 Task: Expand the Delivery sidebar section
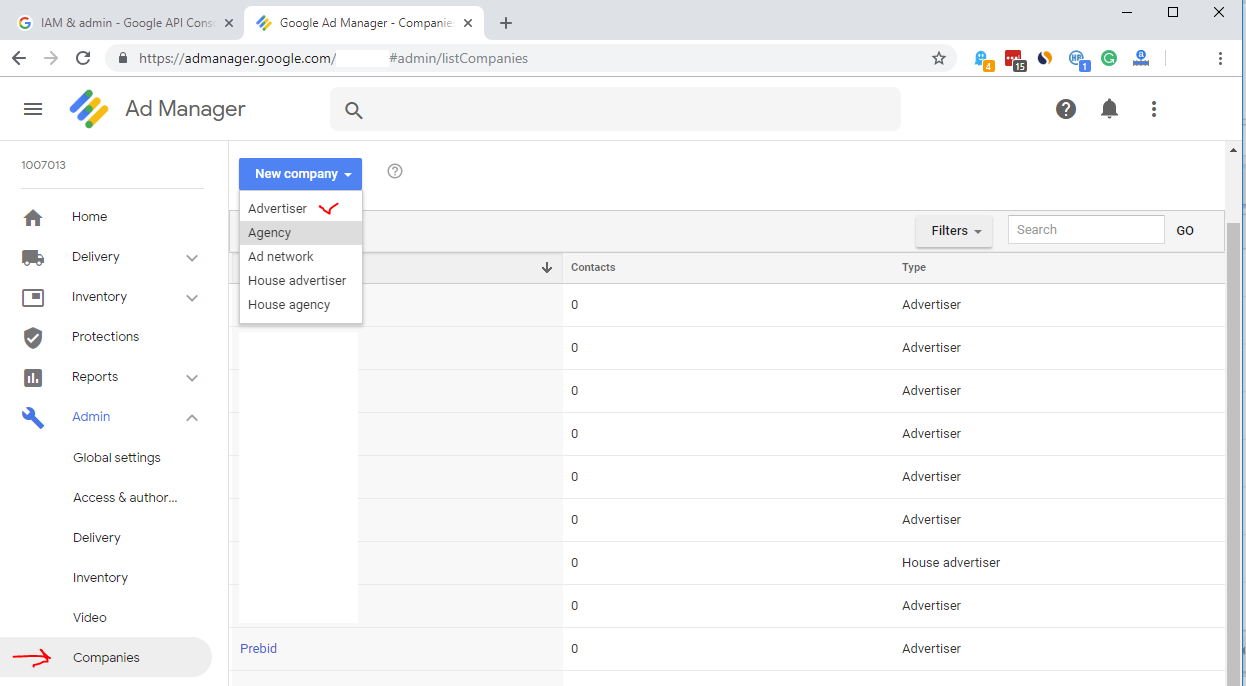click(192, 258)
